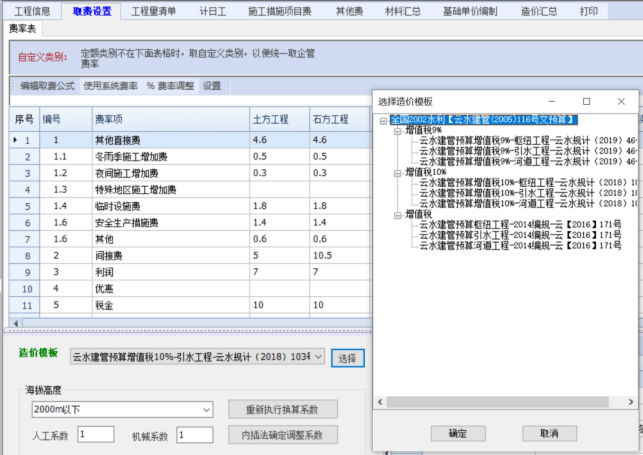Open 设置 from the rate table toolbar

[x=212, y=86]
